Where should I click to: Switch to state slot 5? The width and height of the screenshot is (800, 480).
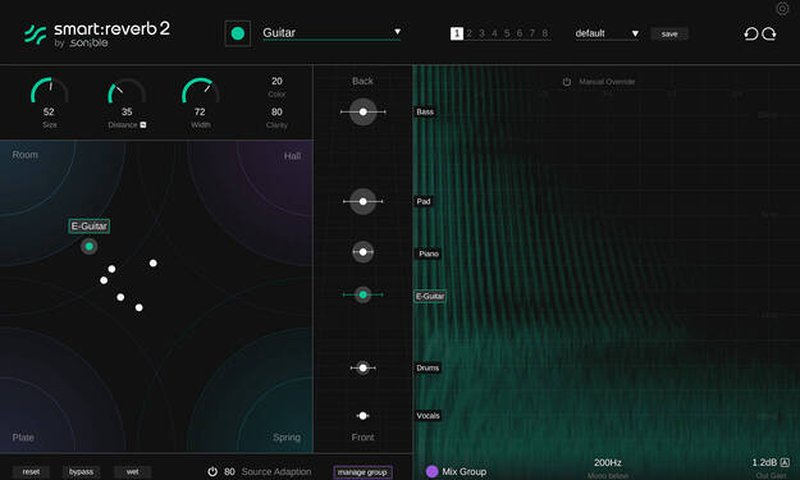coord(507,33)
